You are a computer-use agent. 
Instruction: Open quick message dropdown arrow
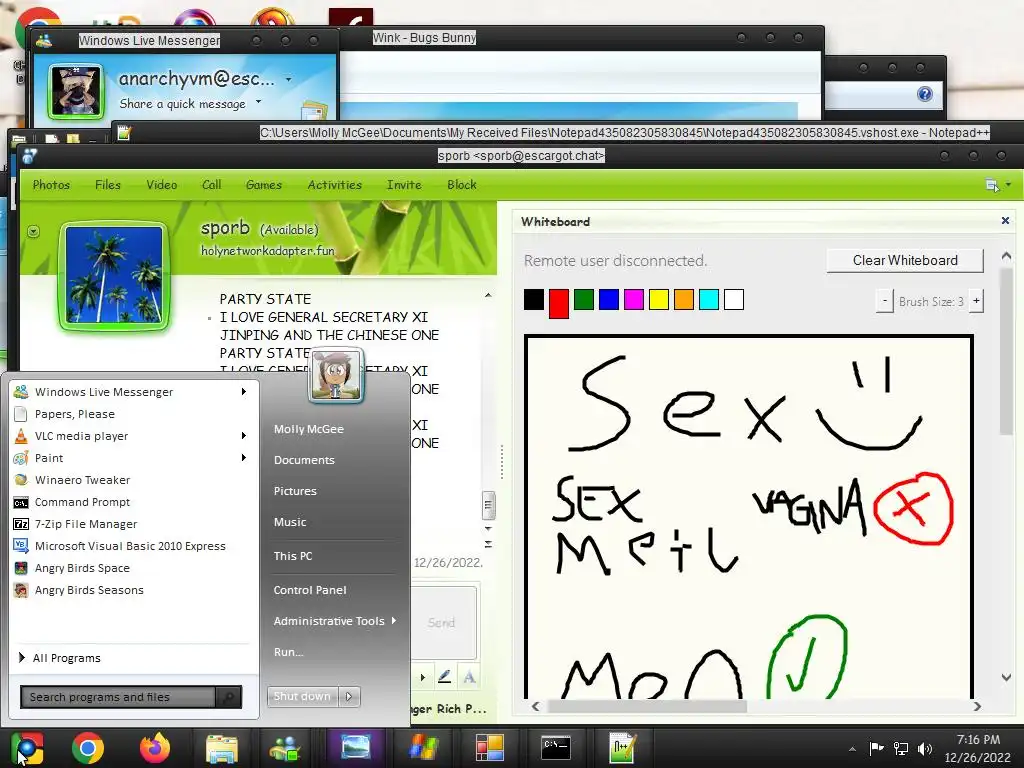[259, 102]
